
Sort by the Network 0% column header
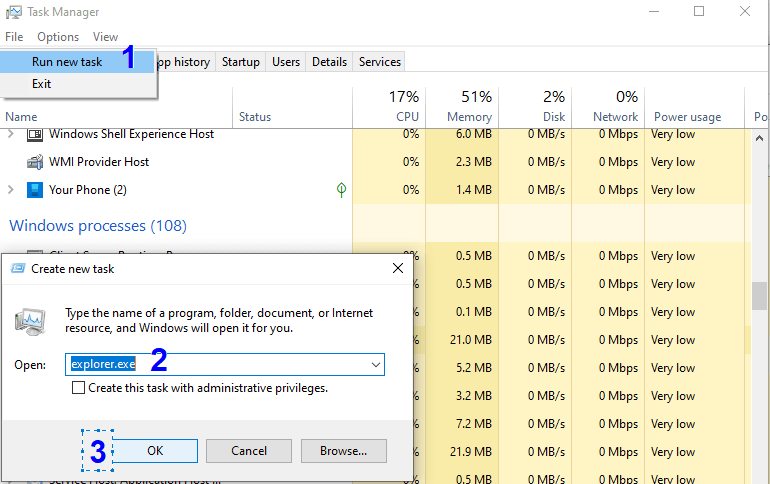[x=608, y=107]
